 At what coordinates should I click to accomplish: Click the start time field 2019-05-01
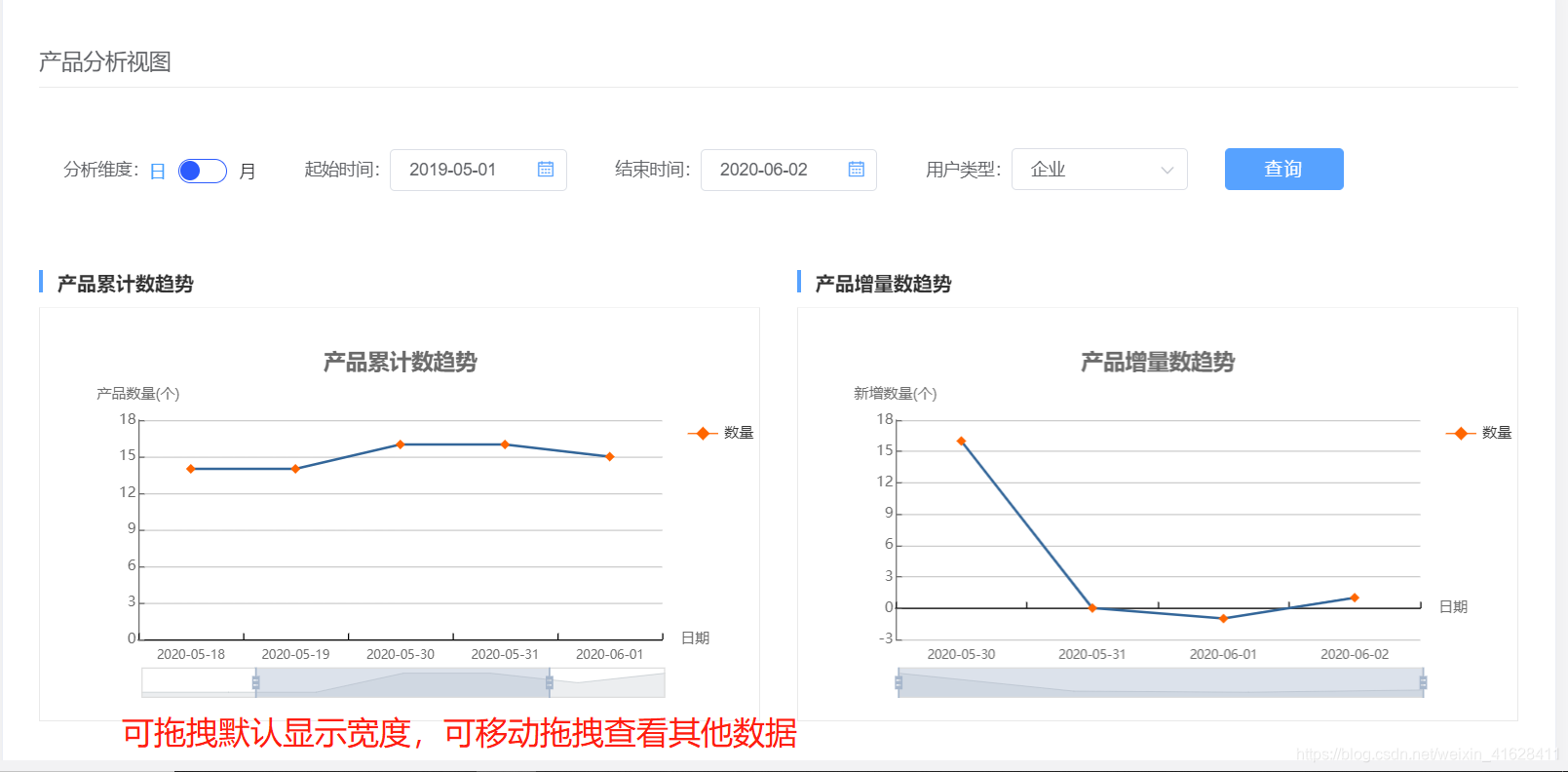pos(478,170)
